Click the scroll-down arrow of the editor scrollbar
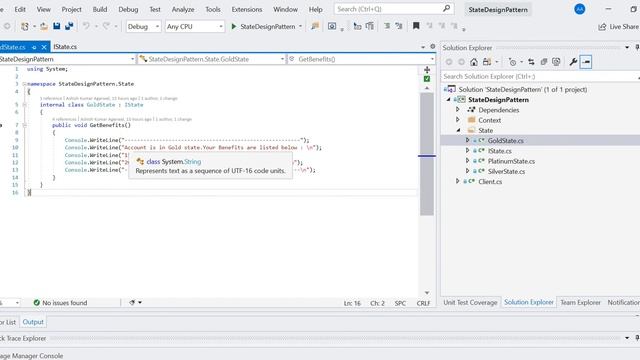The width and height of the screenshot is (640, 360). [427, 293]
